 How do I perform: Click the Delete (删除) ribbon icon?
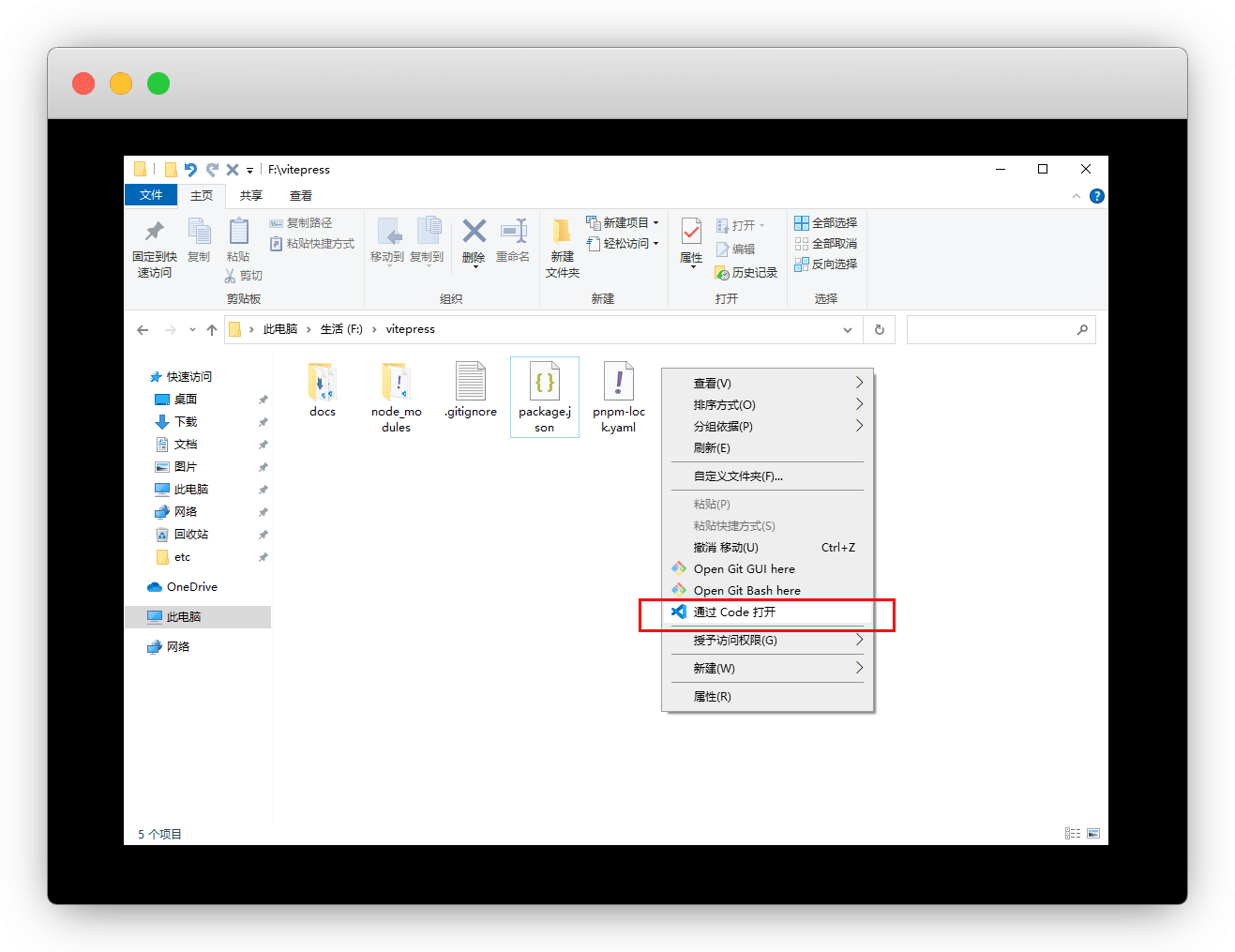coord(474,233)
